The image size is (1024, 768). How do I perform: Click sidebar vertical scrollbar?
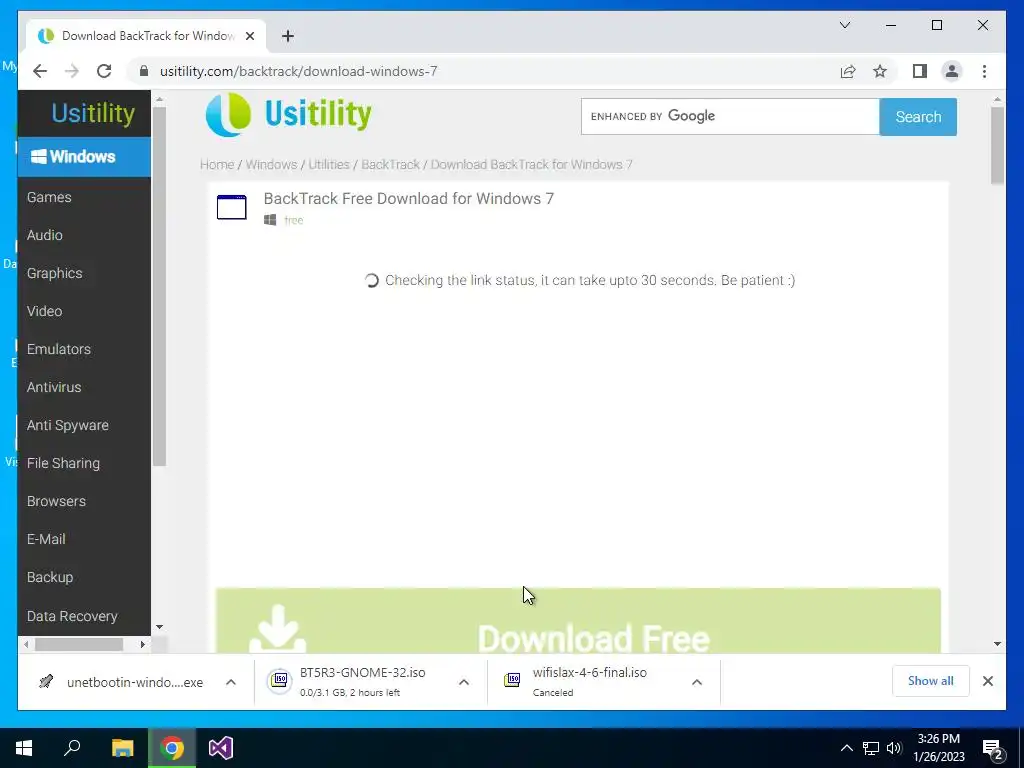[x=159, y=287]
